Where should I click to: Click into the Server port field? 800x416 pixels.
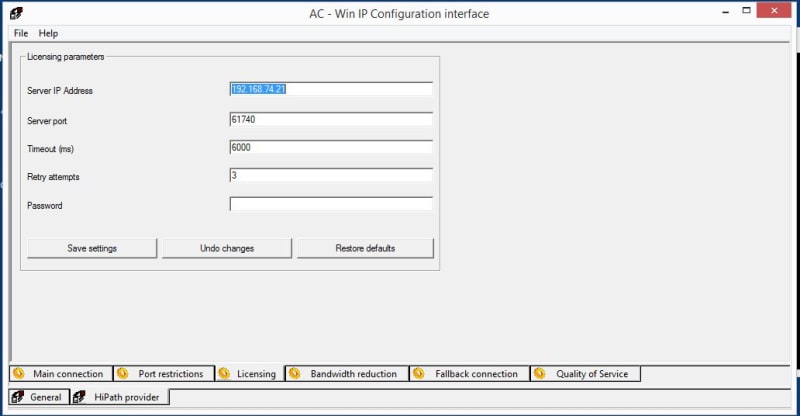pos(331,119)
